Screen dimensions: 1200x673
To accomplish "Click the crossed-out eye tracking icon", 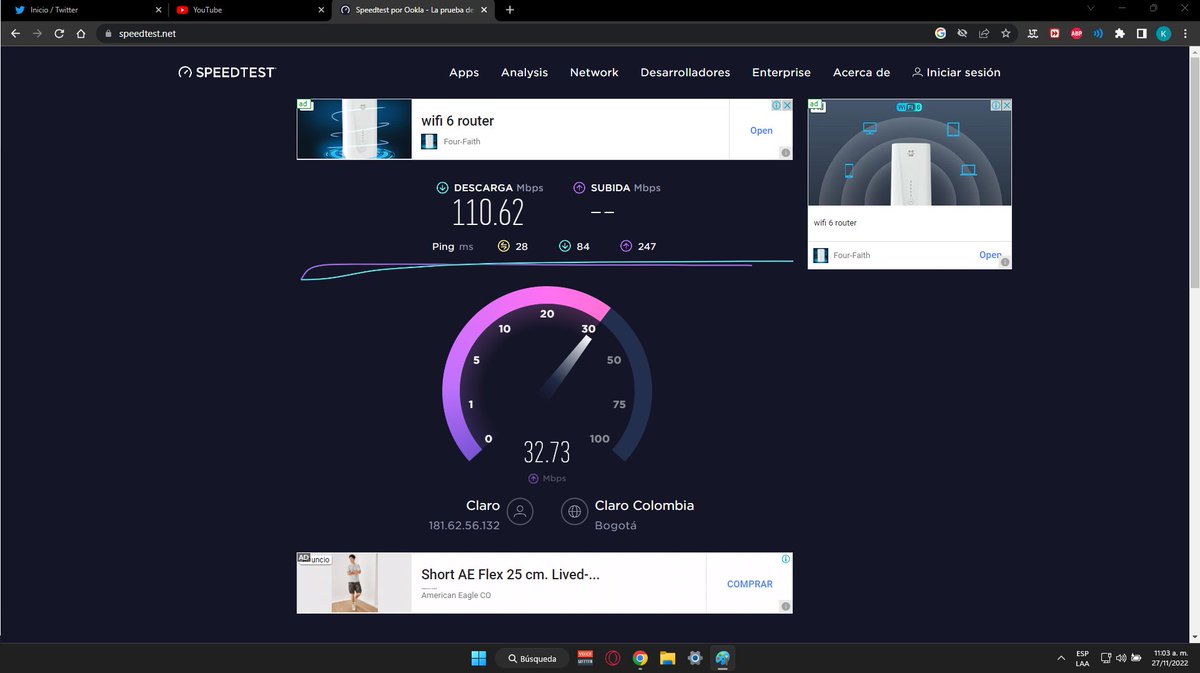I will [962, 33].
